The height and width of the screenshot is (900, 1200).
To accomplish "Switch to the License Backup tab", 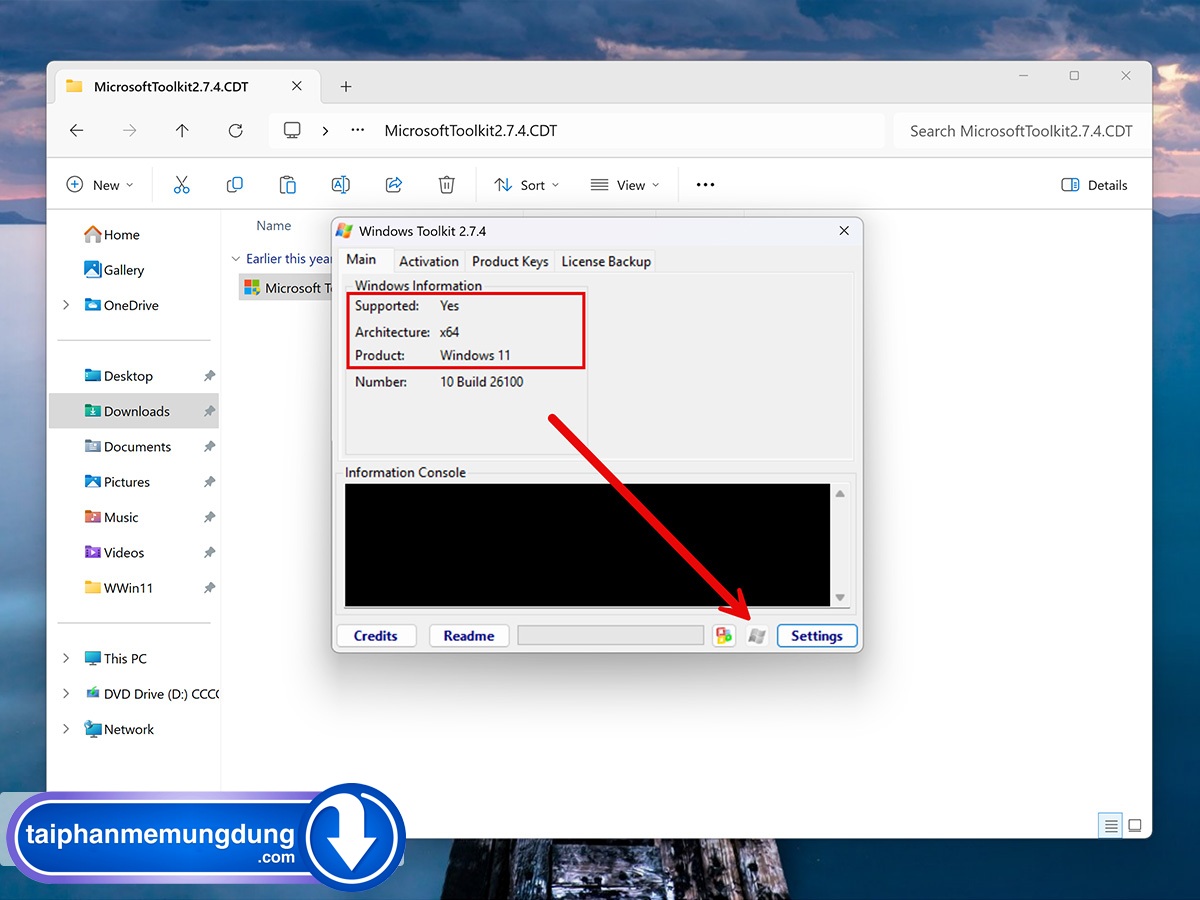I will 606,261.
